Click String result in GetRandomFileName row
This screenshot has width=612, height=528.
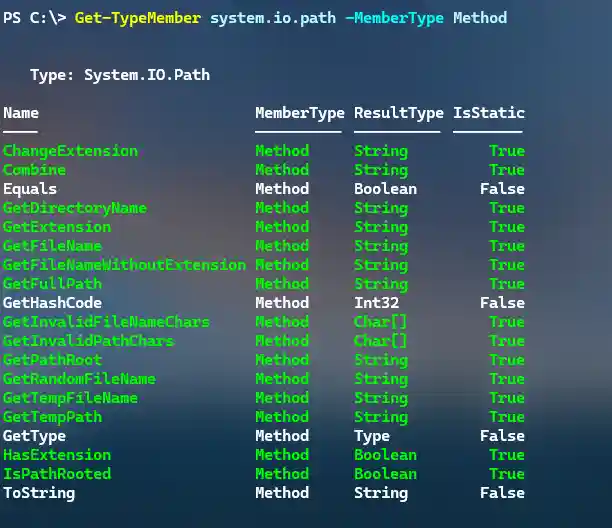pos(381,379)
